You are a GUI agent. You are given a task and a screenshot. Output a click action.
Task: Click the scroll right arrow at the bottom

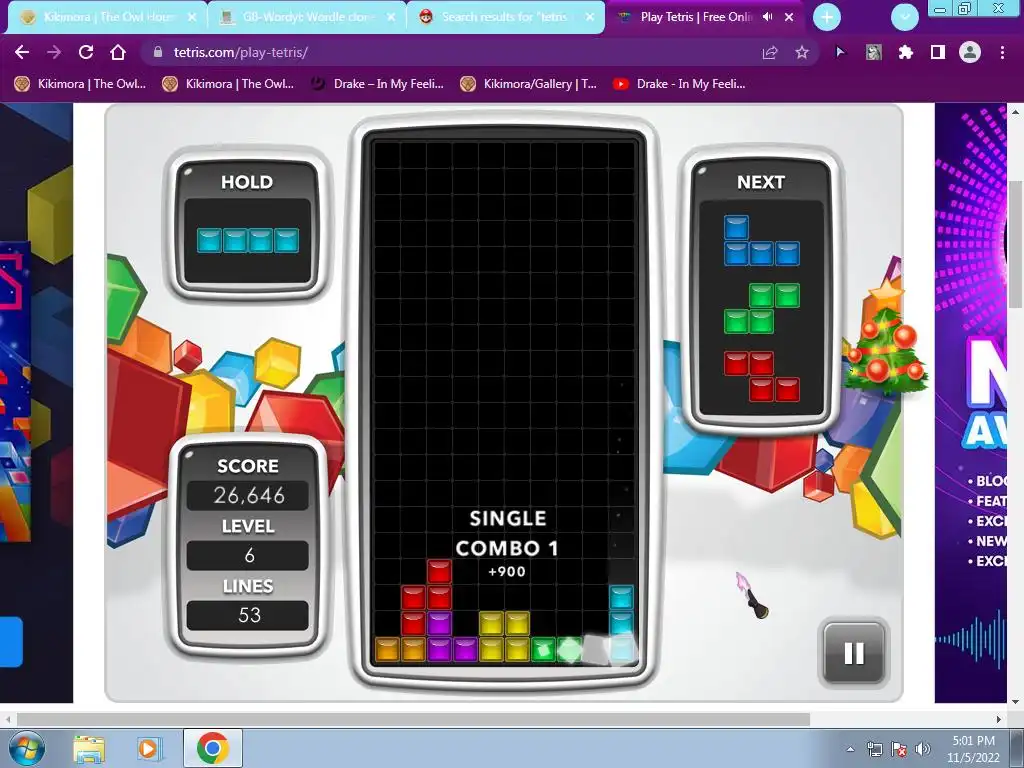click(x=999, y=719)
